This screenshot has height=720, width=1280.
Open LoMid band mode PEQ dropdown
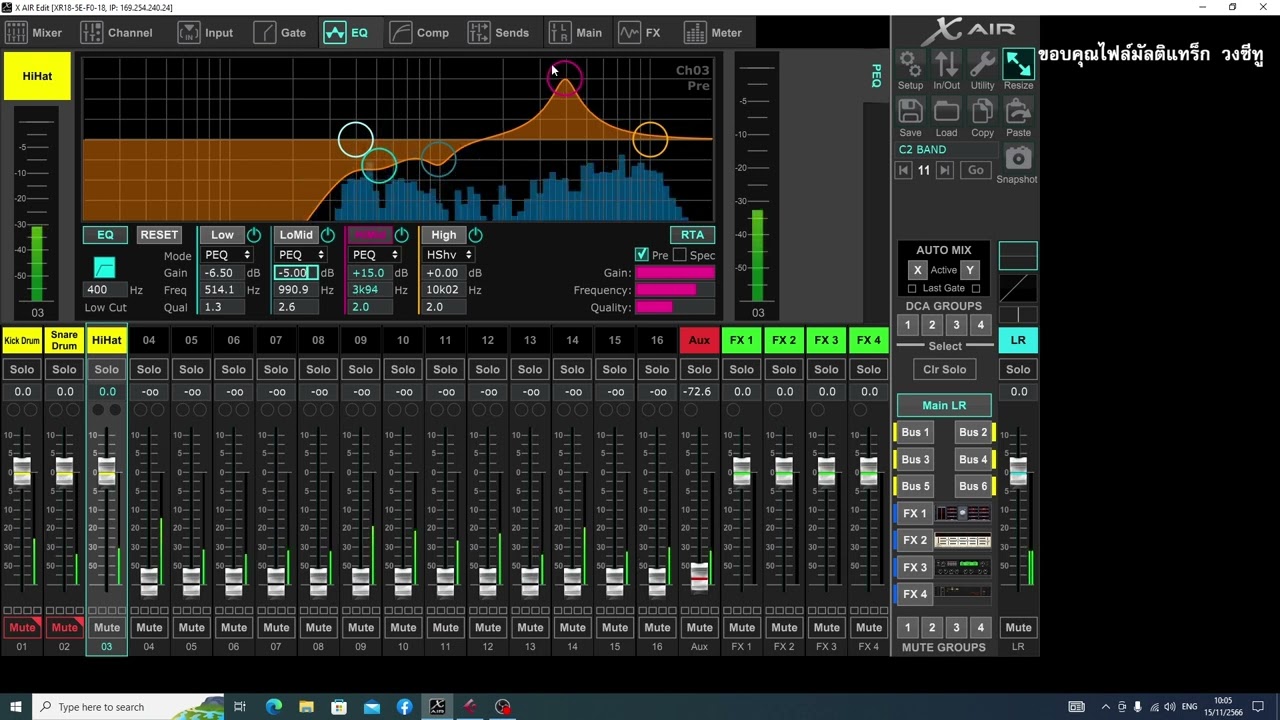pyautogui.click(x=301, y=255)
